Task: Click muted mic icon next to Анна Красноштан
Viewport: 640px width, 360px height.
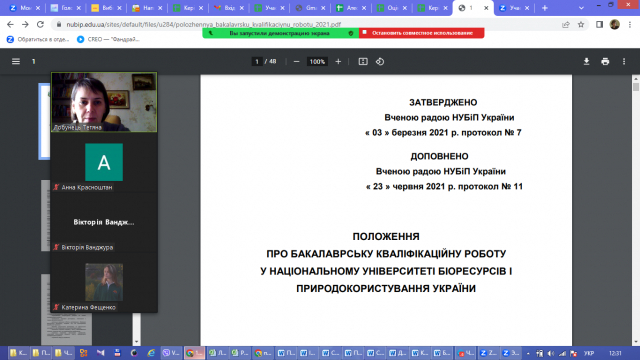Action: (56, 187)
